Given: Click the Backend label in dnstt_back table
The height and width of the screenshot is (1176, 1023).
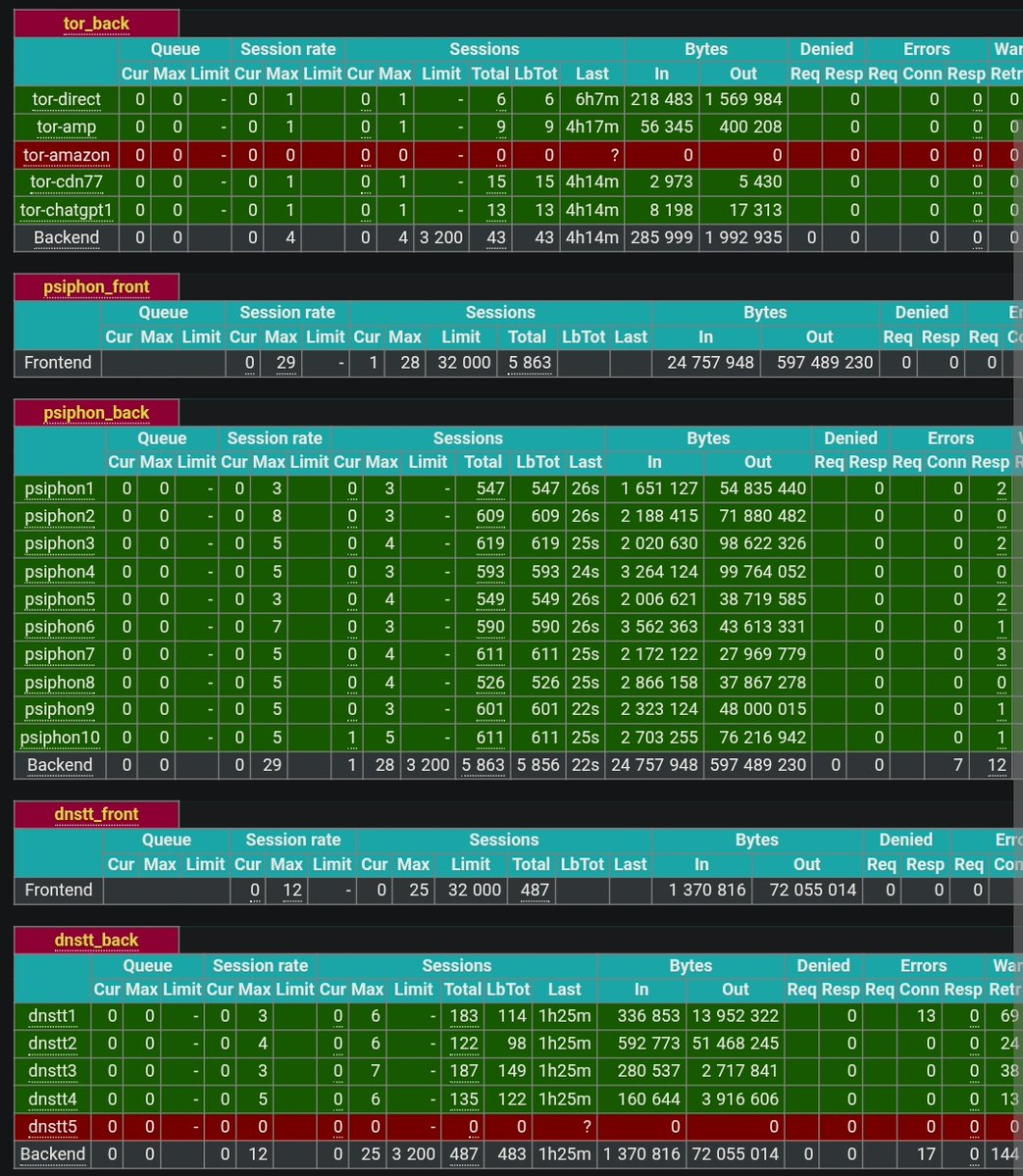Looking at the screenshot, I should coord(52,1153).
